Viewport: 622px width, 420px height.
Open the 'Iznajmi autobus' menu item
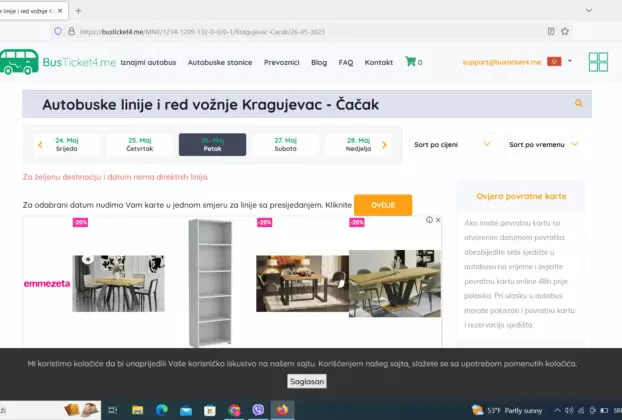click(148, 62)
